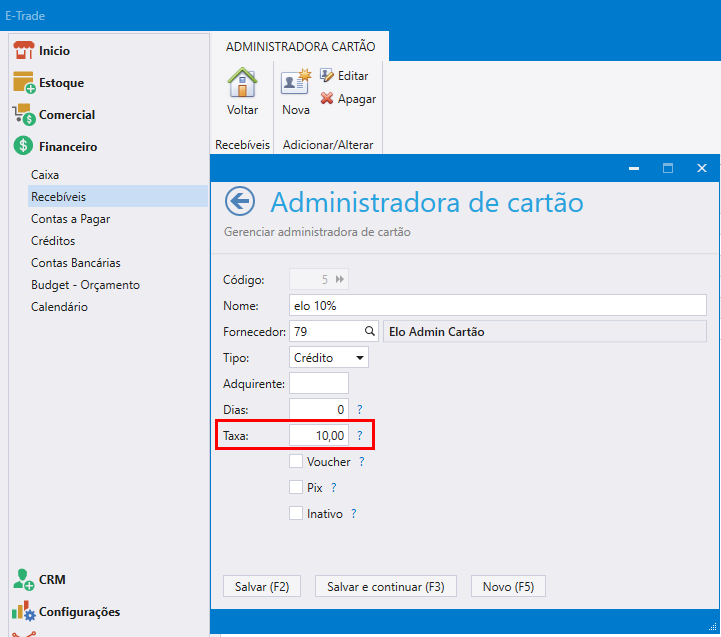Click the Inicio label in the sidebar
721x637 pixels.
click(54, 51)
